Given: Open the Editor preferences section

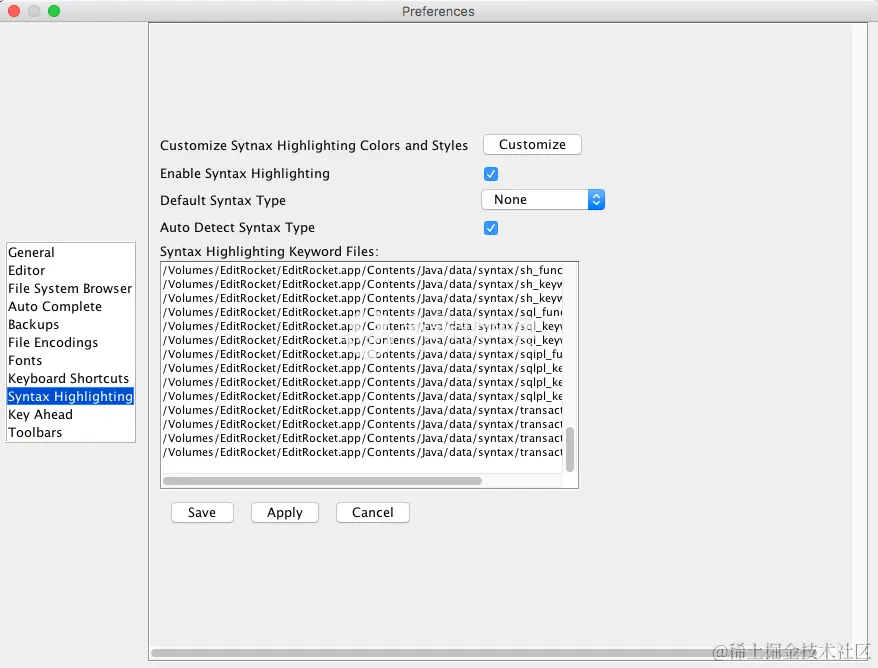Looking at the screenshot, I should tap(70, 270).
